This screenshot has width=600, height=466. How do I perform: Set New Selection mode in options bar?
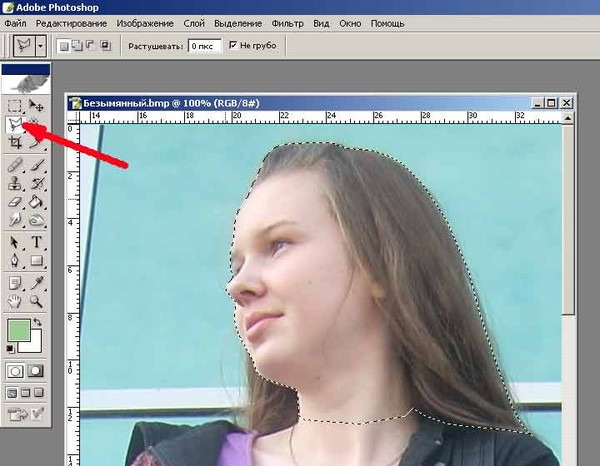pyautogui.click(x=64, y=46)
